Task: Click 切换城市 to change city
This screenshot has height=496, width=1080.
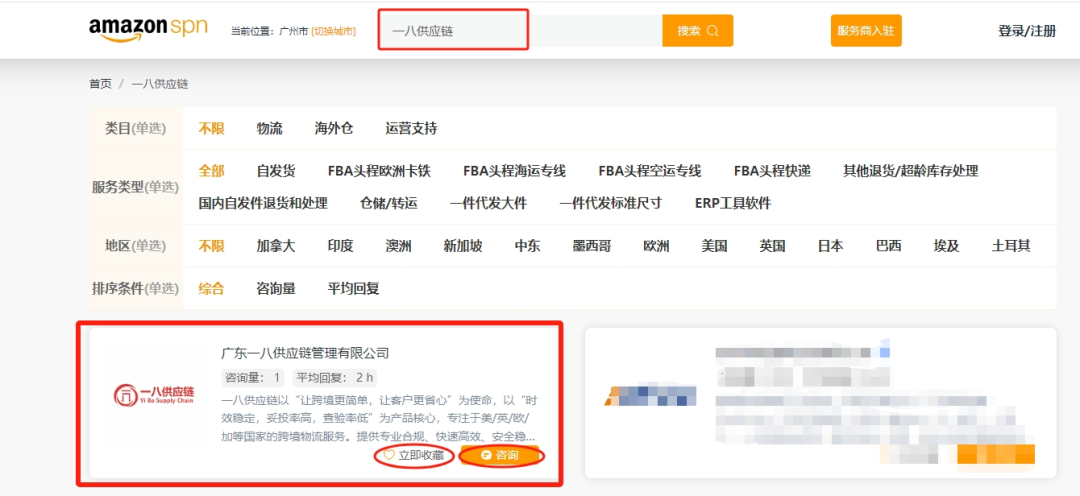Action: [x=333, y=31]
